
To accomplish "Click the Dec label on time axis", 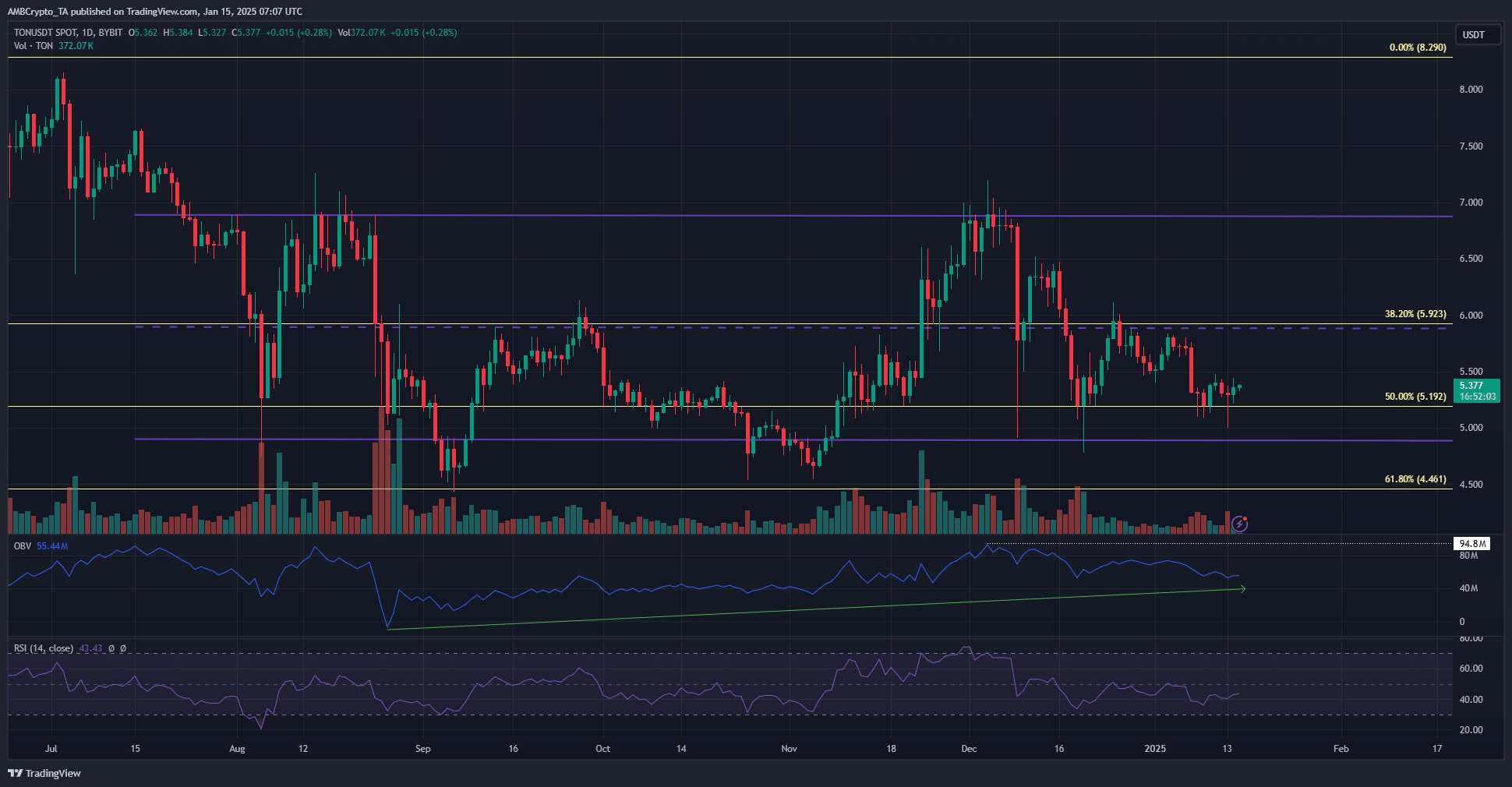I will [969, 749].
